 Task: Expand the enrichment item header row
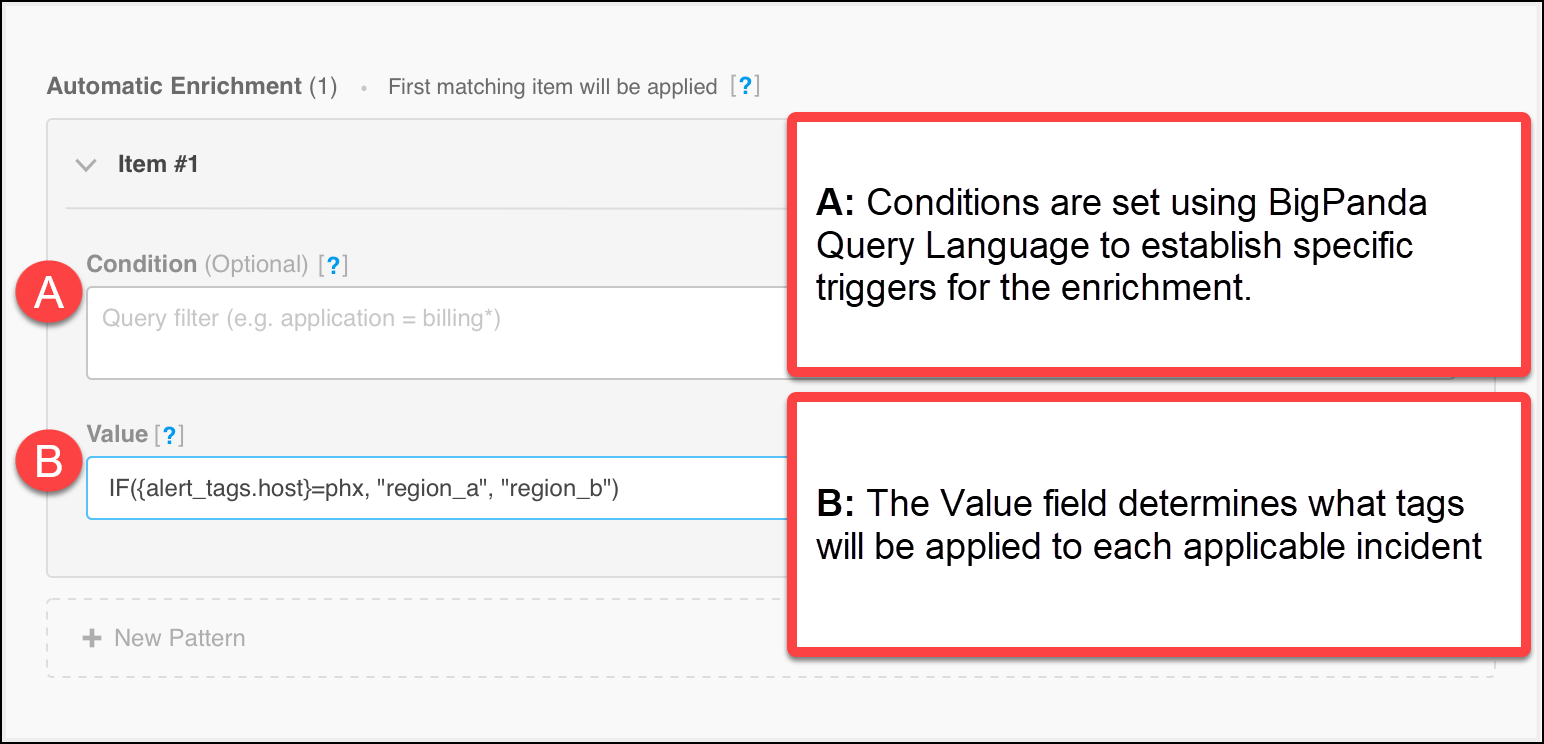400,164
